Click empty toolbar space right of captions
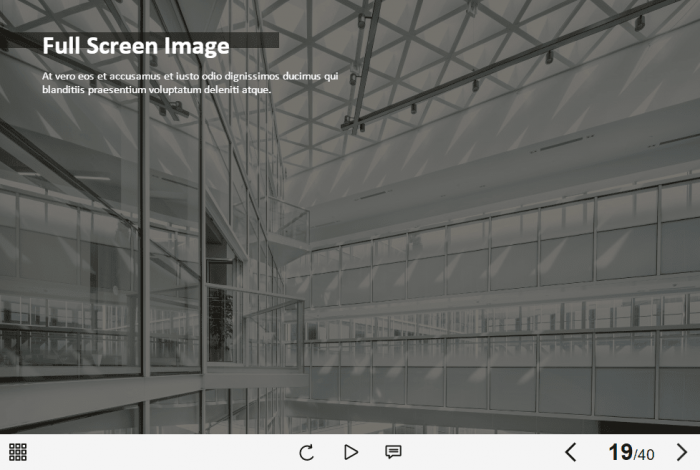 pyautogui.click(x=480, y=452)
